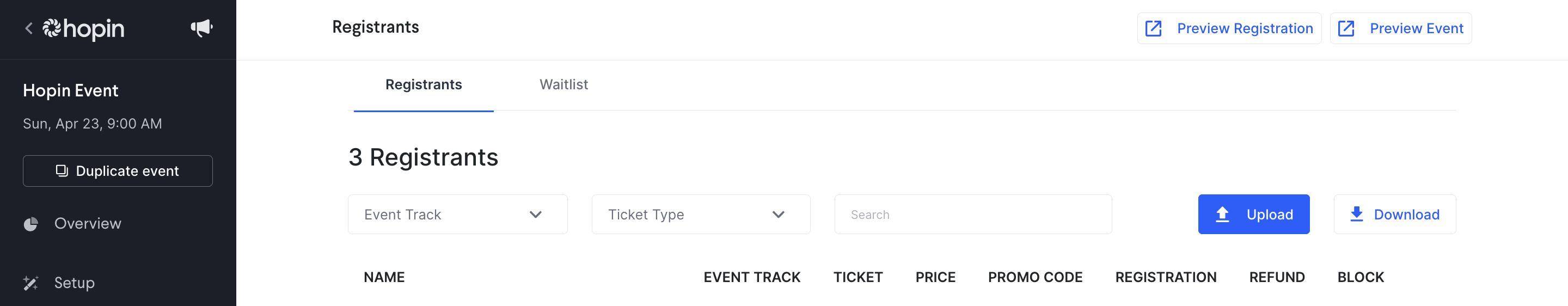The image size is (1568, 306).
Task: Open Overview in the sidebar
Action: click(x=88, y=224)
